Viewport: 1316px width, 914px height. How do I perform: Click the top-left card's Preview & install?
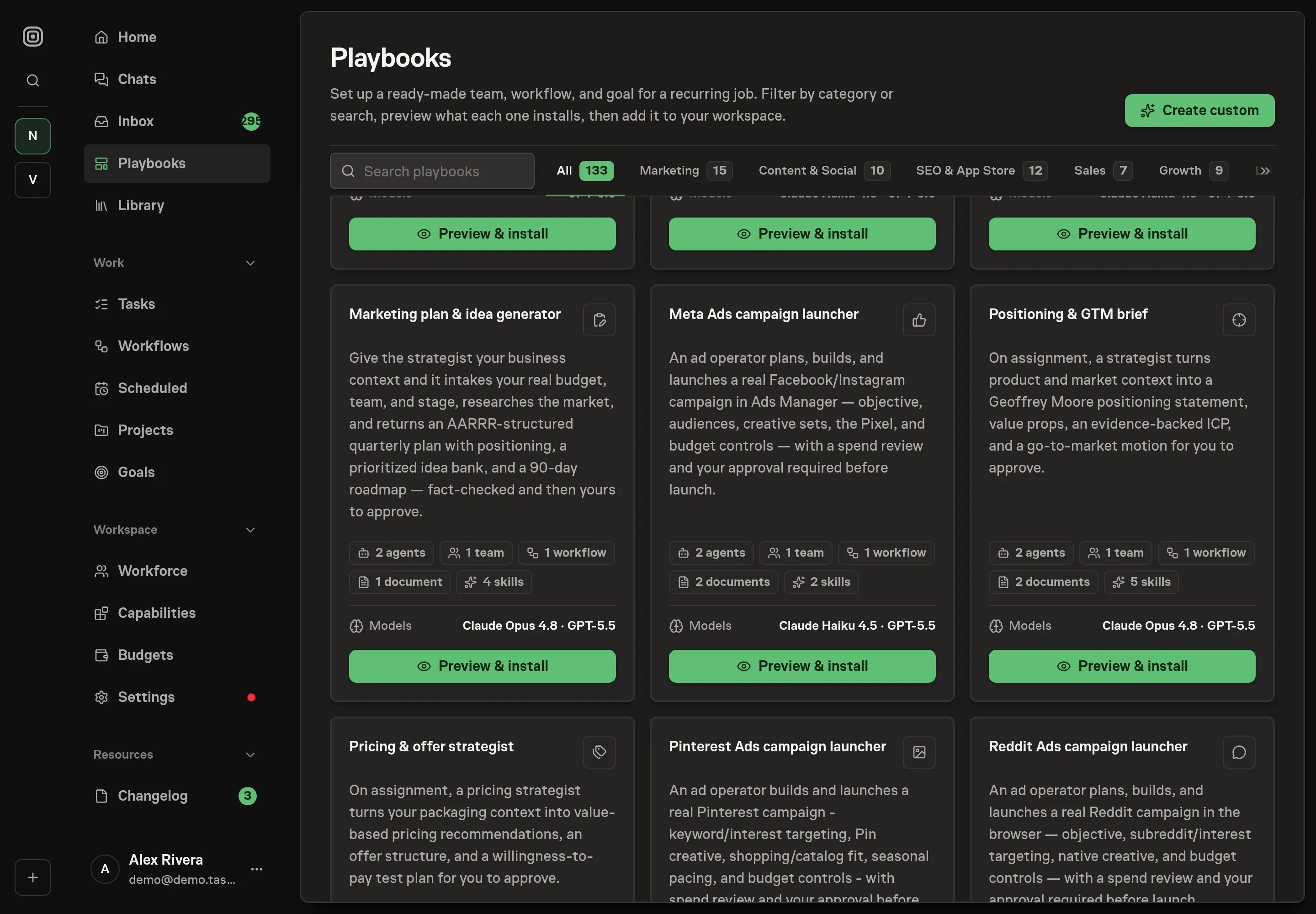[x=482, y=234]
